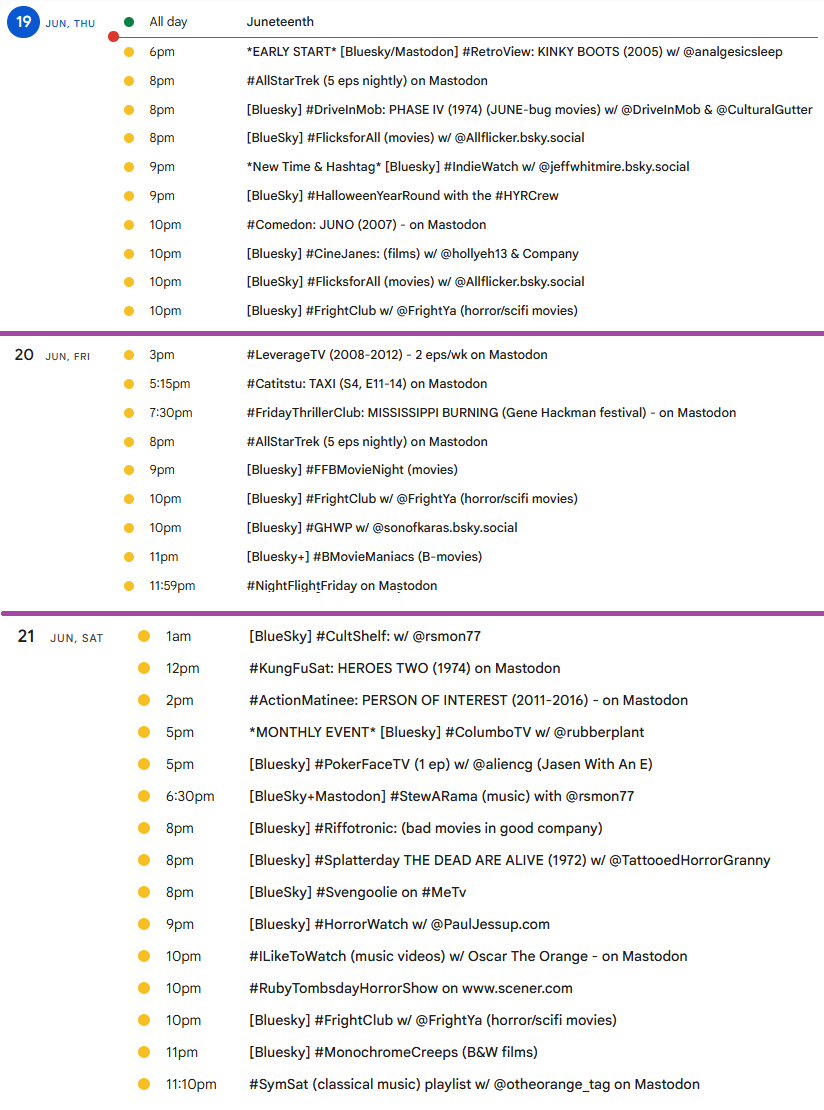Open the #DriveInMob PHASE IV event
The width and height of the screenshot is (824, 1110).
[529, 110]
